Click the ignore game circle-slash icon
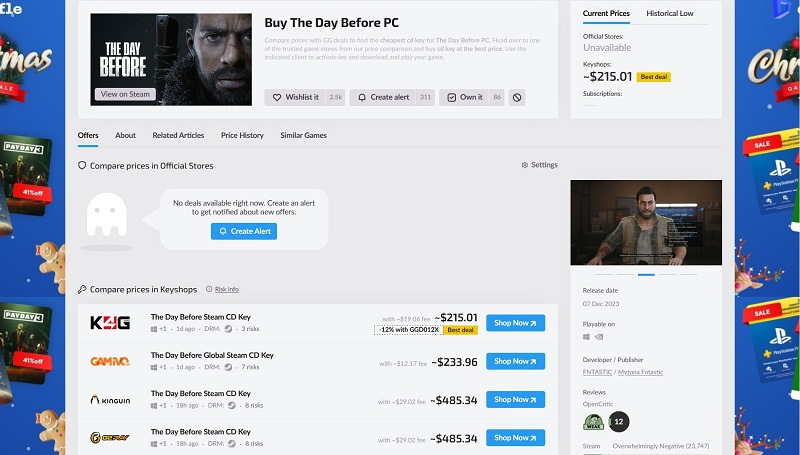 (516, 97)
